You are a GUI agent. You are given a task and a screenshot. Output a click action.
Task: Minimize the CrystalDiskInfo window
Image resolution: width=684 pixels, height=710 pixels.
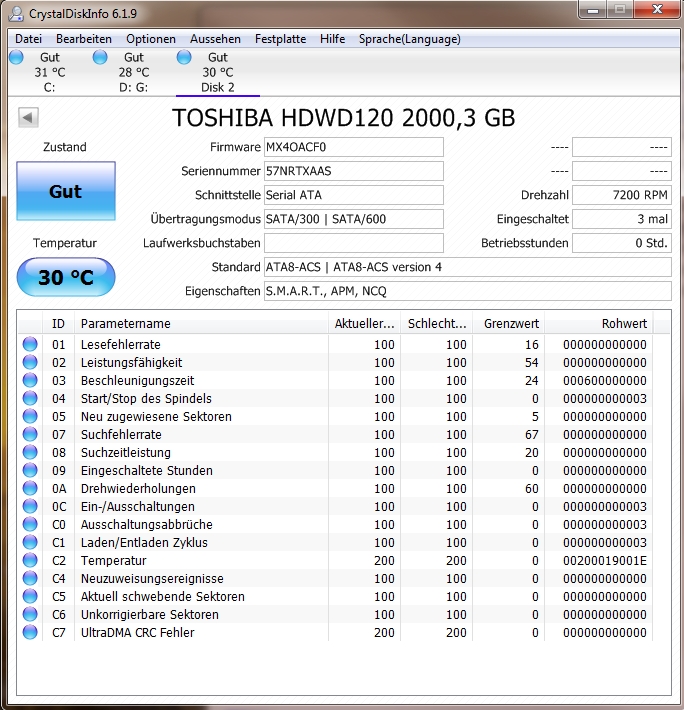click(593, 10)
